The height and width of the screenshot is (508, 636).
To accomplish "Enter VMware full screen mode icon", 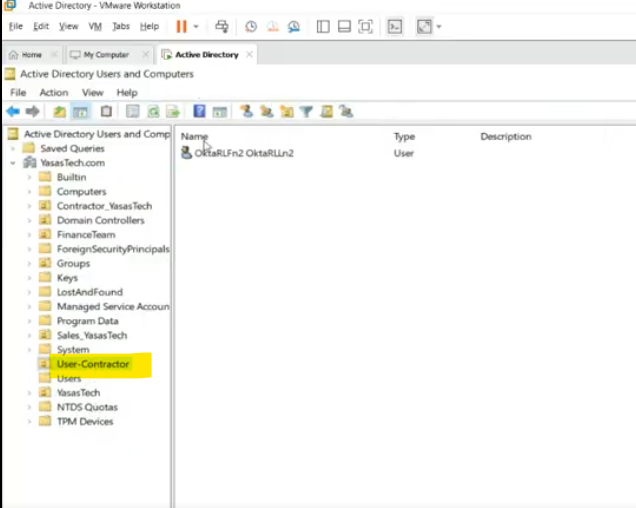I will pyautogui.click(x=365, y=26).
